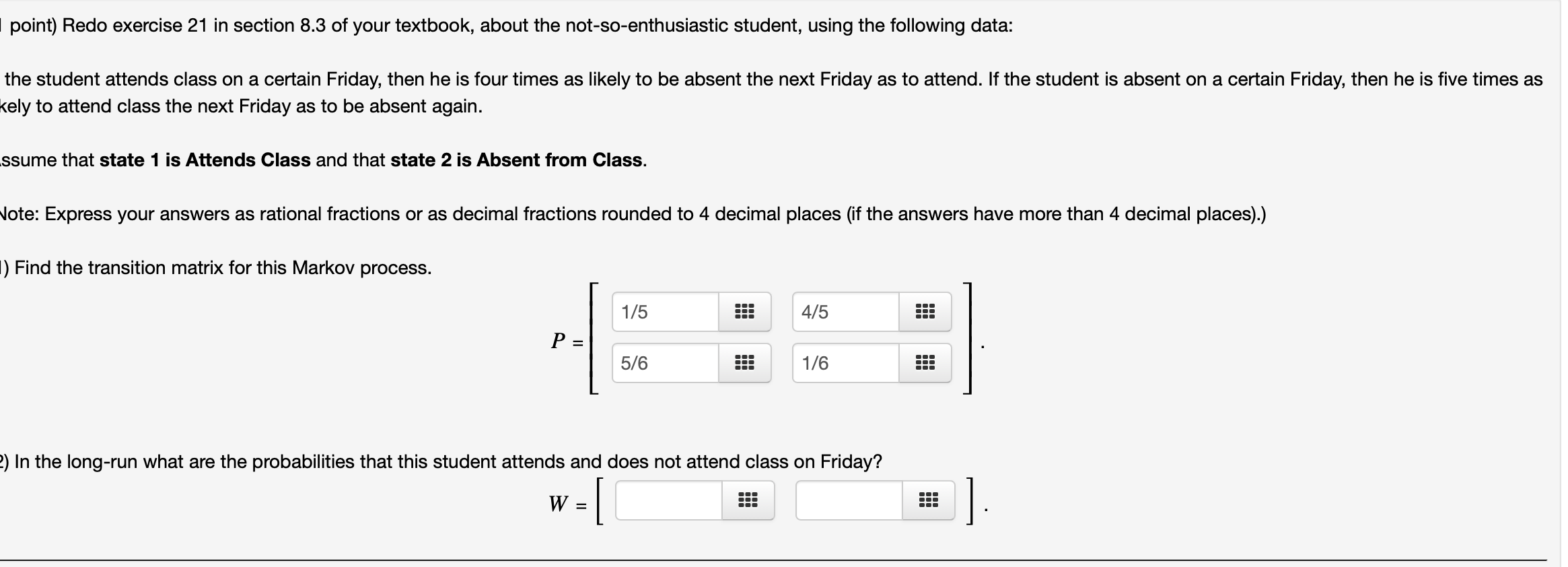Open the equation editor for the second W entry
Screen dimensions: 1568x567
pyautogui.click(x=928, y=500)
